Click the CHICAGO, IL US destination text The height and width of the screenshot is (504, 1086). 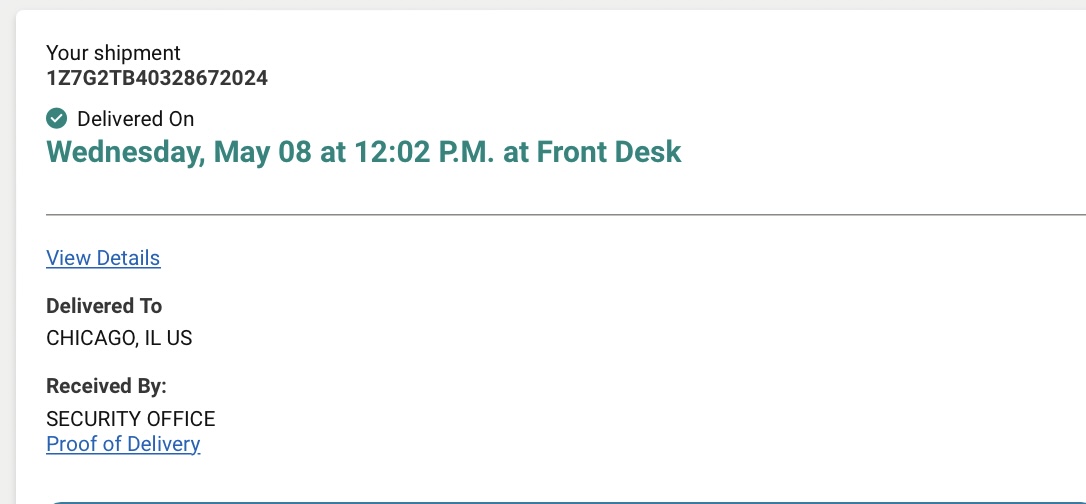pos(119,339)
